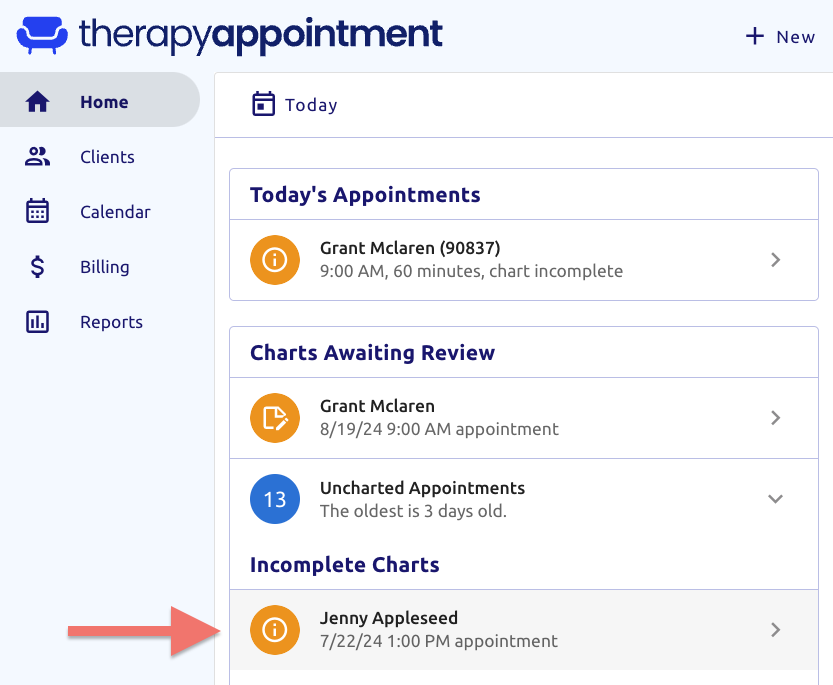Click the blue 13 uncharted appointments badge
Image resolution: width=833 pixels, height=685 pixels.
pos(275,499)
